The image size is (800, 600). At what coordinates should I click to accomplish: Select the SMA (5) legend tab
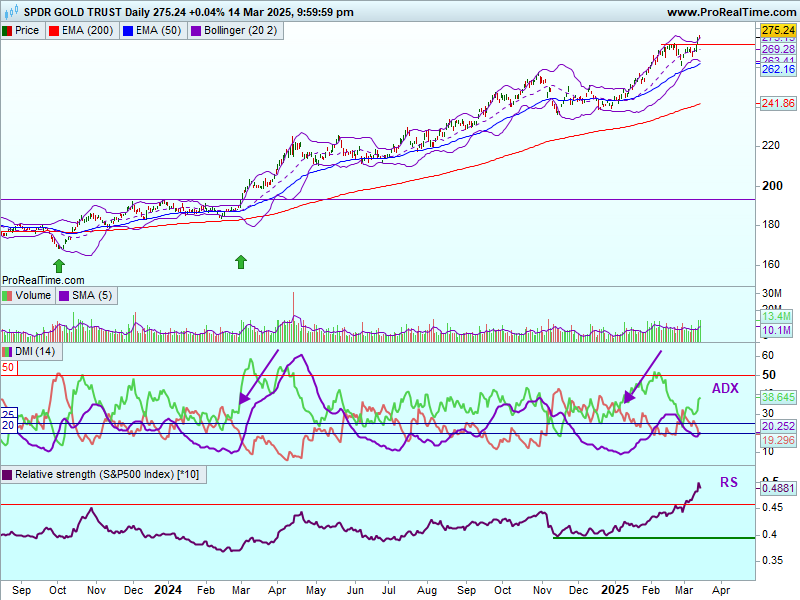coord(85,296)
